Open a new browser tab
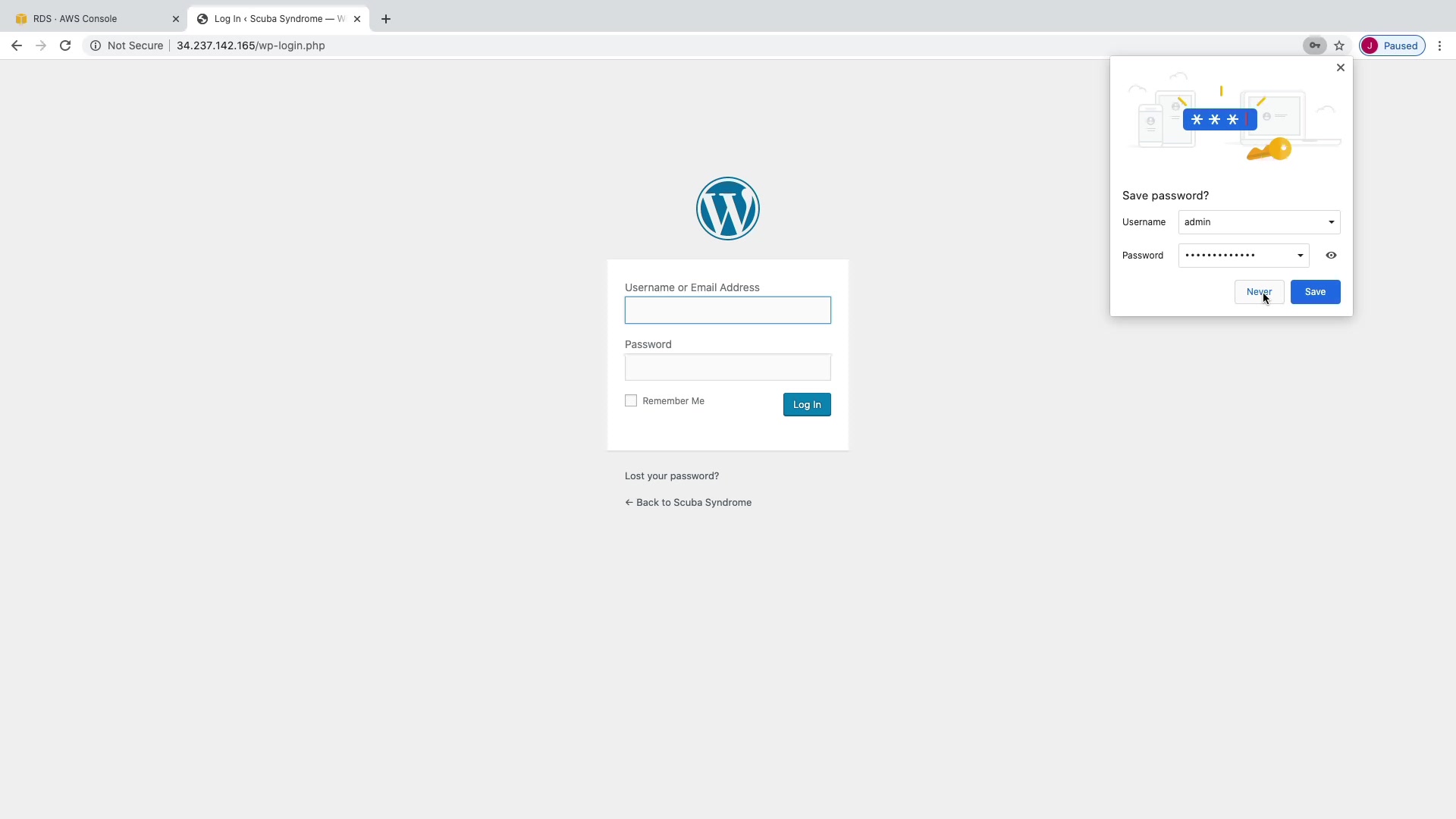 pyautogui.click(x=386, y=19)
